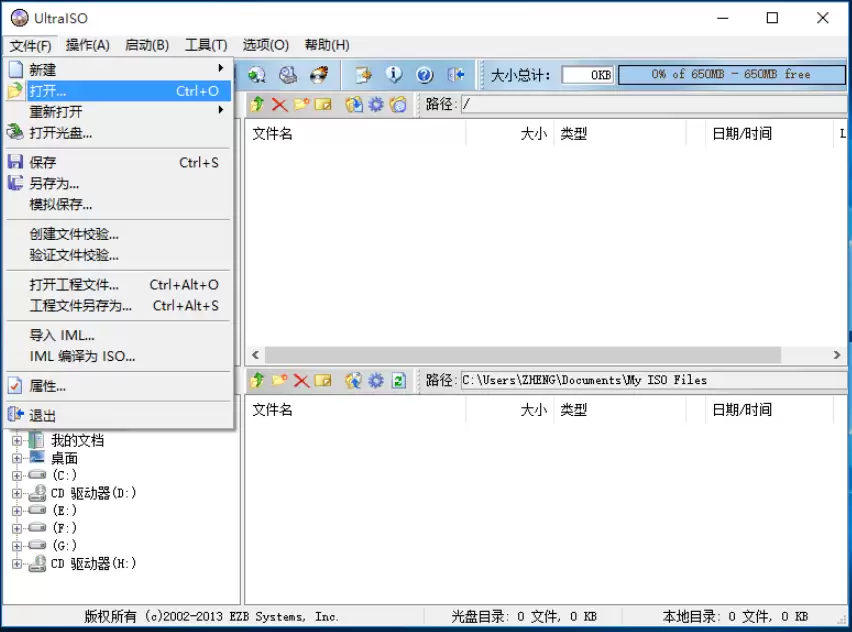Click the 650MB capacity progress bar

pos(731,74)
